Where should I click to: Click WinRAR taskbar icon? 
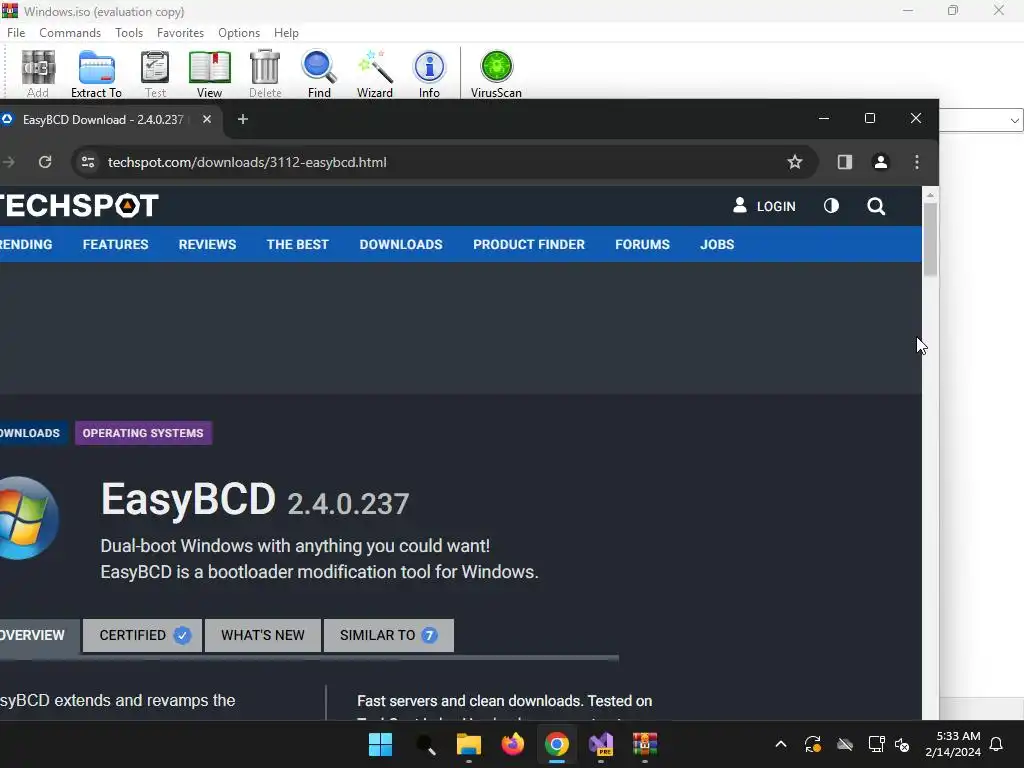pos(645,744)
